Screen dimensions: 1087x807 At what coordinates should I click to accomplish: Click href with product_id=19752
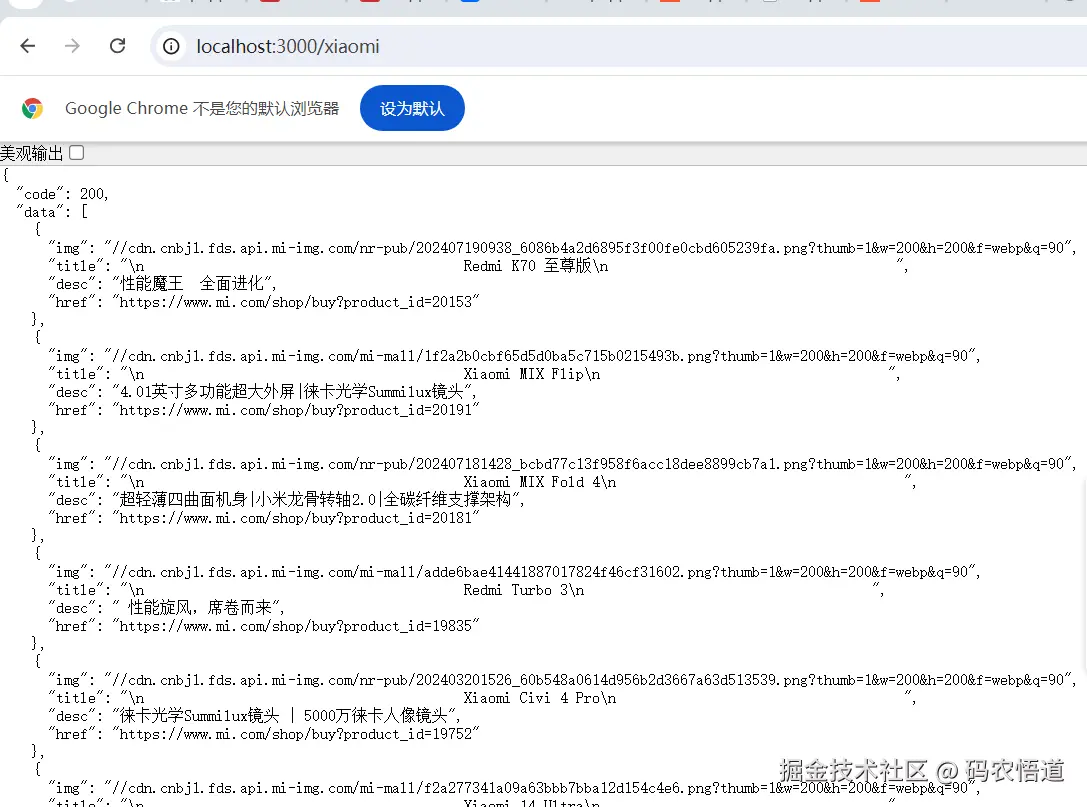tap(296, 735)
